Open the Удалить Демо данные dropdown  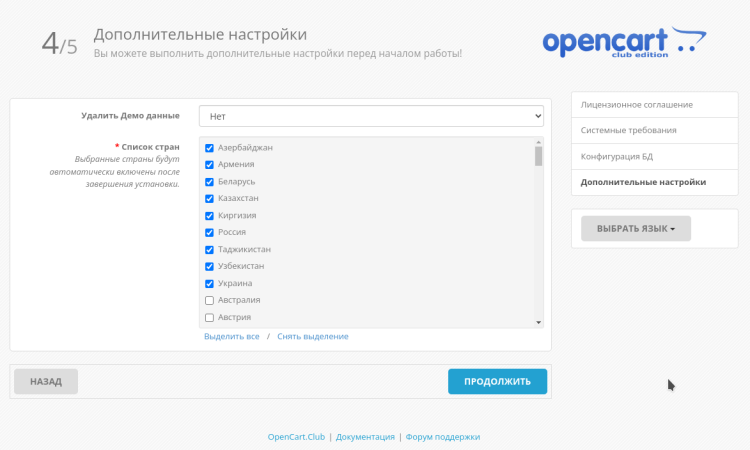[x=370, y=116]
